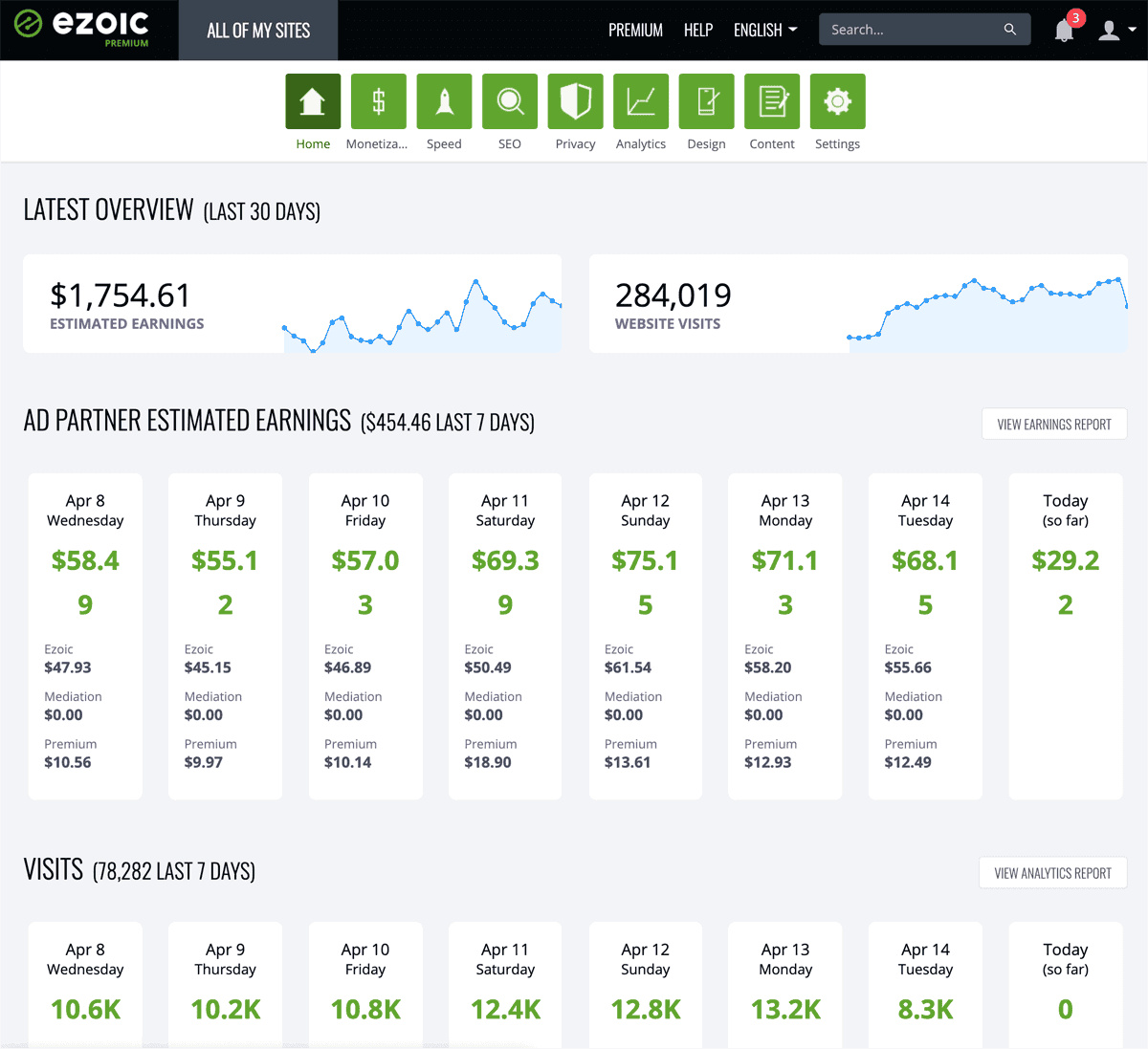Click the Apr 10 earnings total $57.03
Image resolution: width=1148 pixels, height=1049 pixels.
pos(365,582)
